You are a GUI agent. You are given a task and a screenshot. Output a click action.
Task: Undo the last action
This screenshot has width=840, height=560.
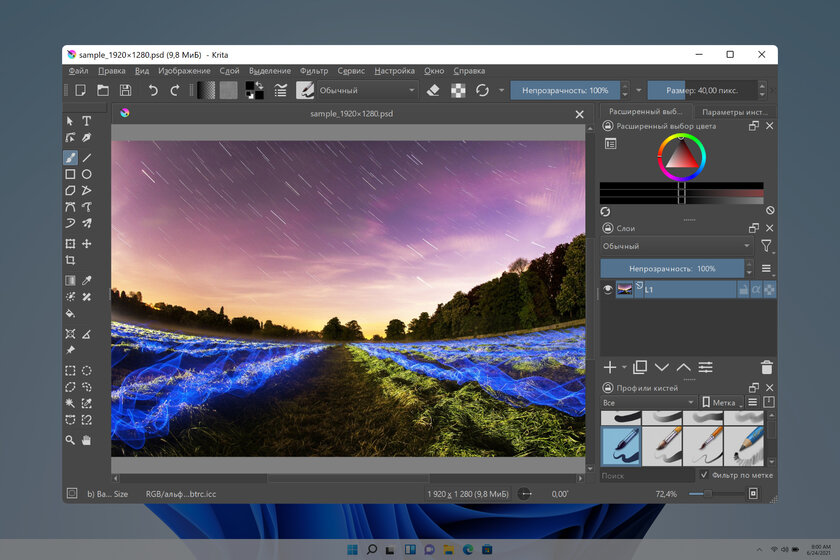(x=153, y=91)
